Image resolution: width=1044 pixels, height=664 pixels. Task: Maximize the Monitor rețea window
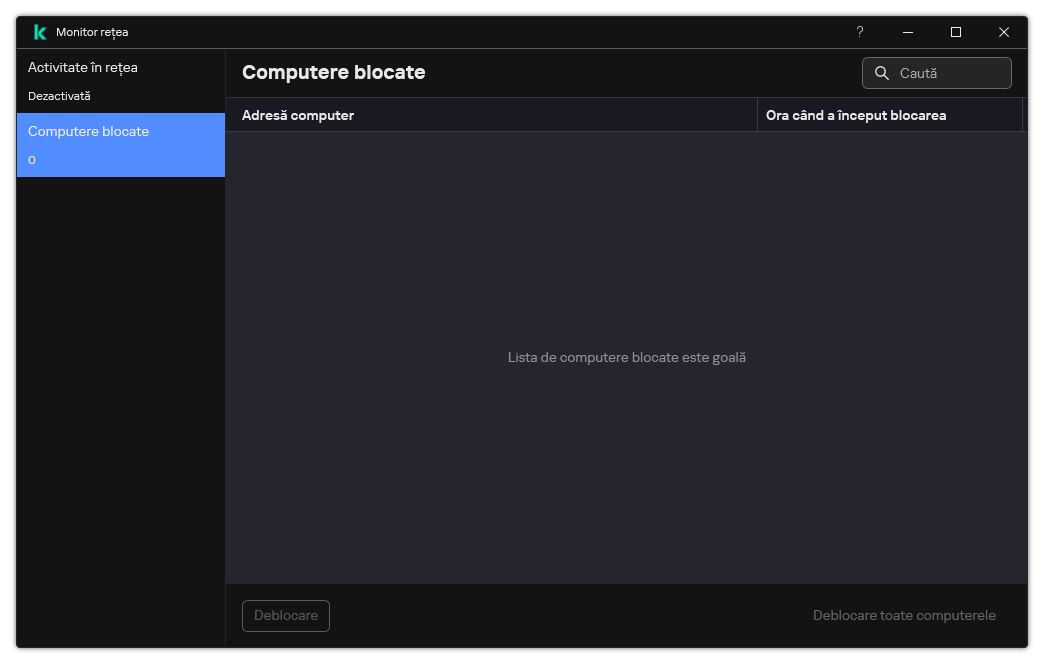(956, 32)
